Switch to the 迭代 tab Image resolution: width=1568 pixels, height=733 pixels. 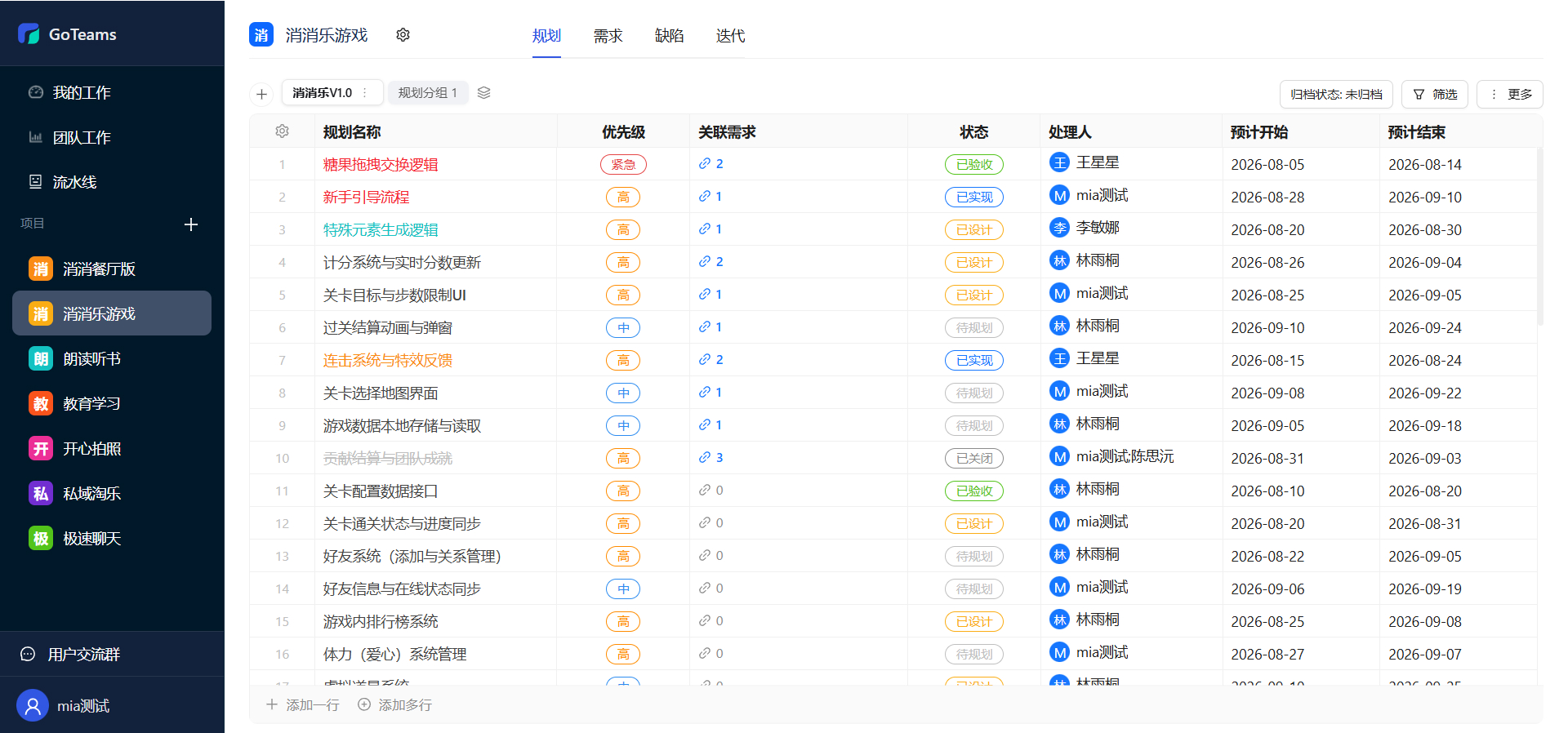(x=730, y=36)
